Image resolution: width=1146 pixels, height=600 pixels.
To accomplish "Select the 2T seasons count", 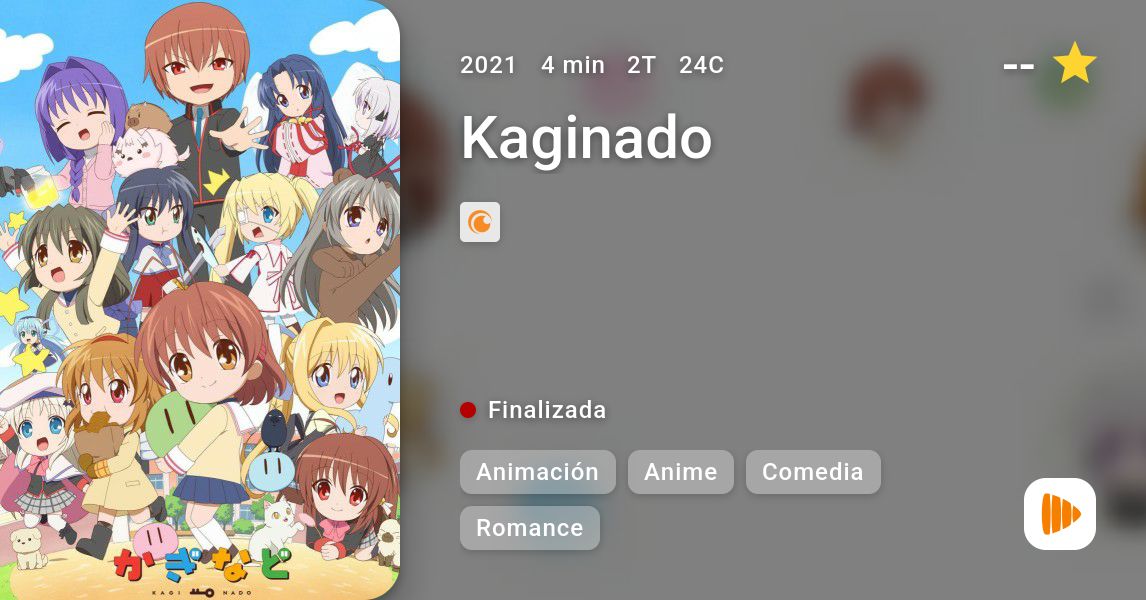I will [641, 65].
